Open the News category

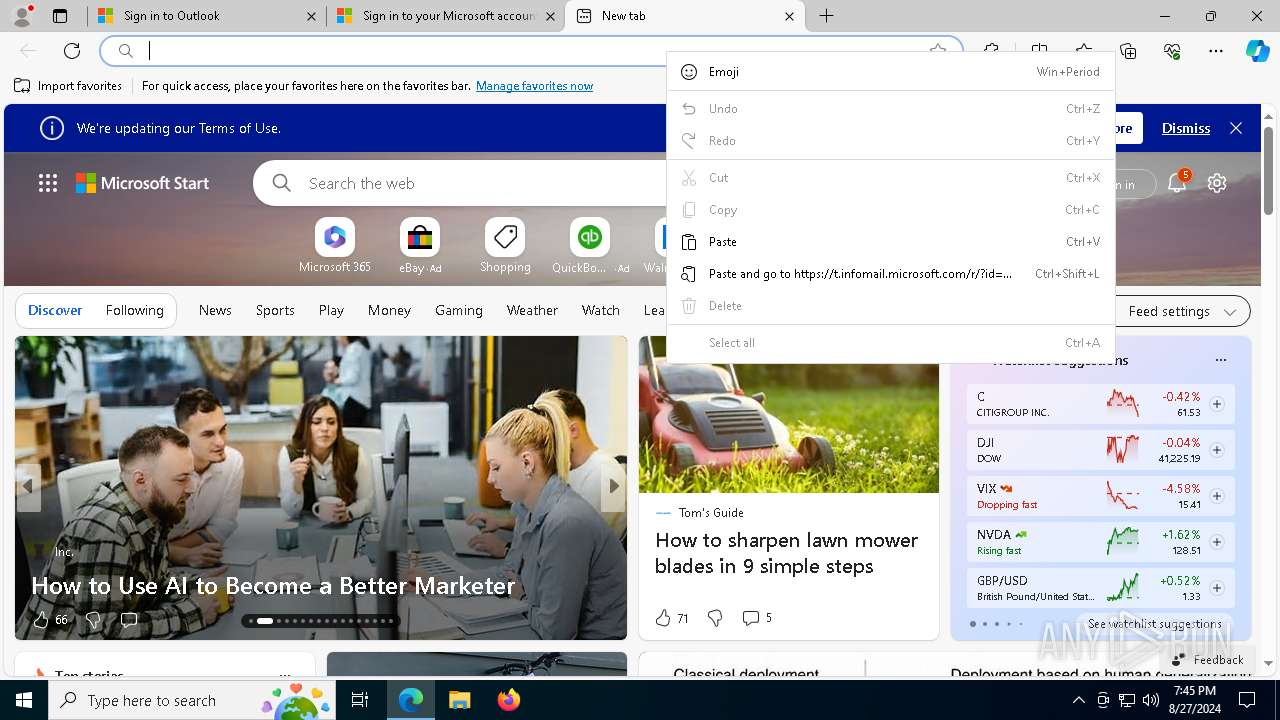(x=215, y=311)
